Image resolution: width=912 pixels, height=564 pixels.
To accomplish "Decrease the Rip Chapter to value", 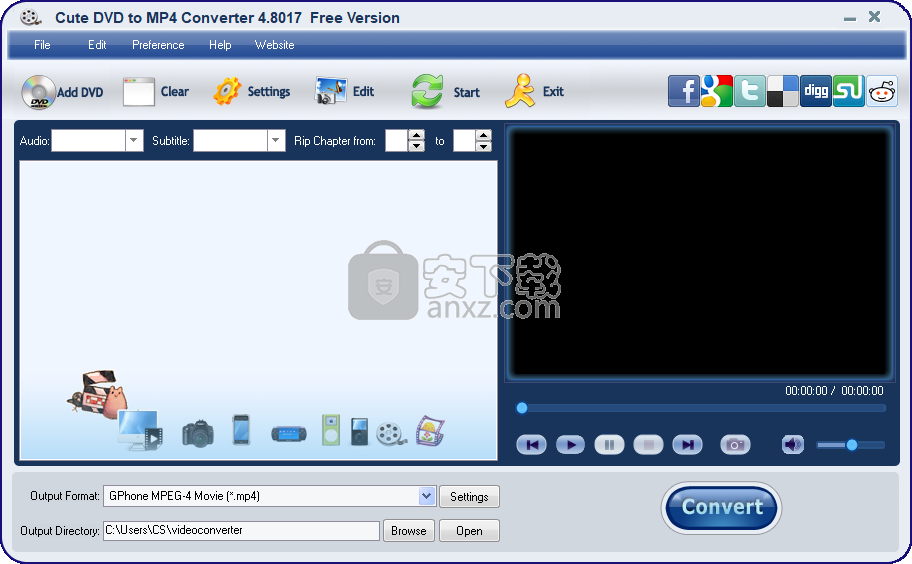I will pos(484,146).
